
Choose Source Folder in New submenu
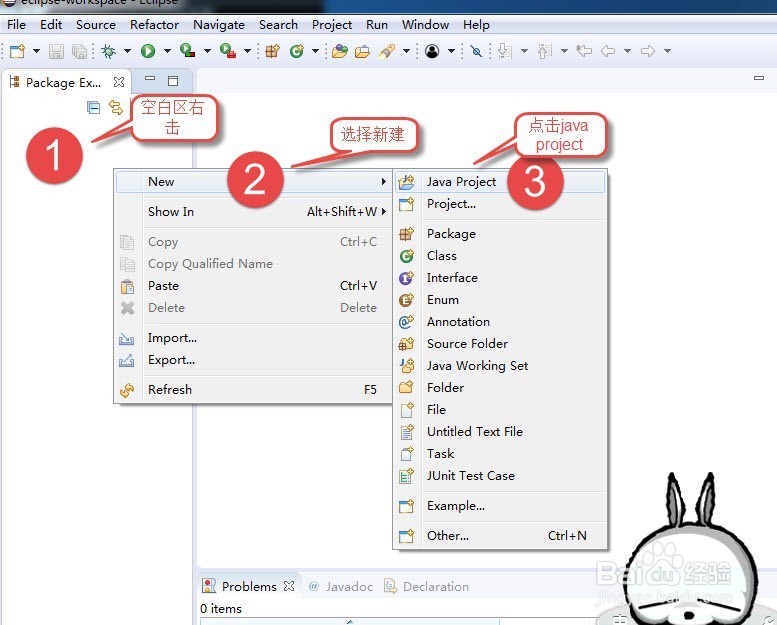coord(500,343)
